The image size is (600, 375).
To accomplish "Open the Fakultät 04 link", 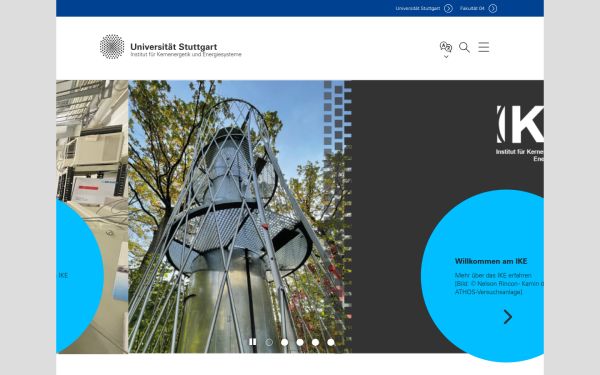I will (472, 8).
